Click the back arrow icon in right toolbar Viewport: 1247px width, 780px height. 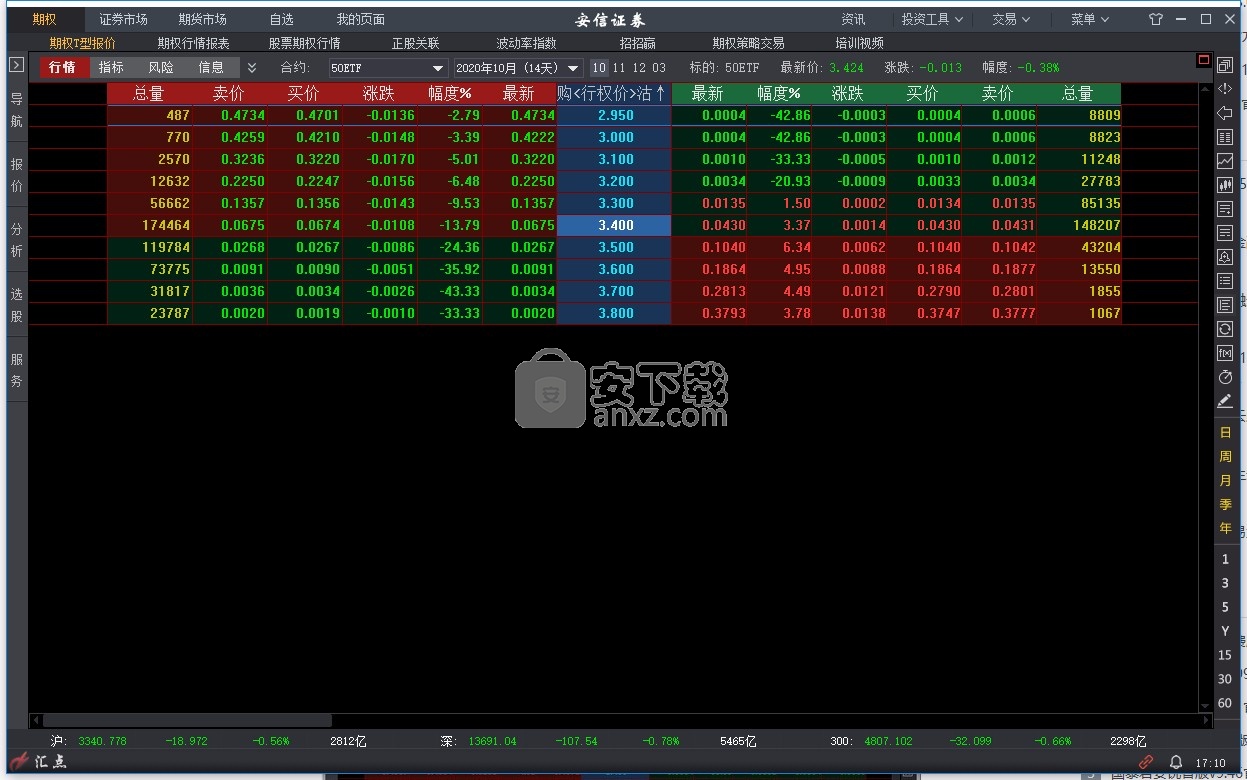point(1225,113)
